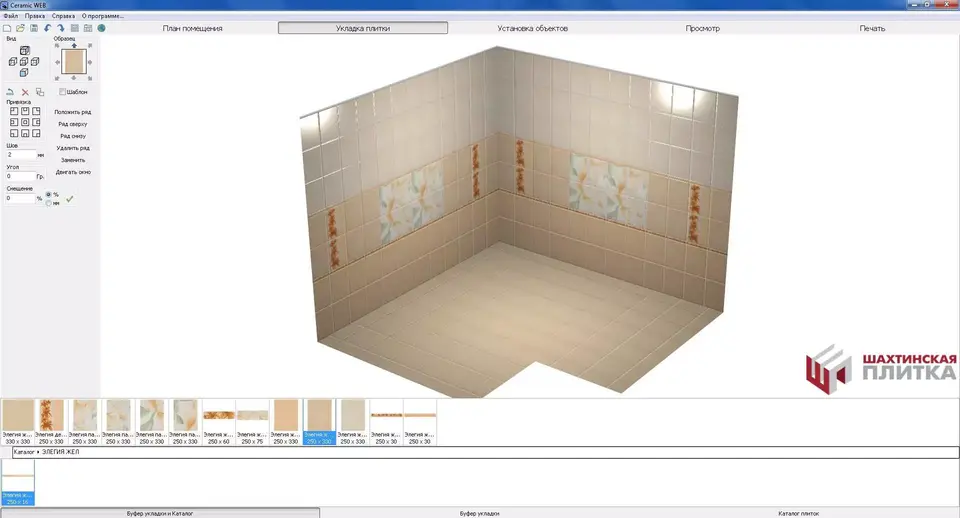Select the мм offset radio button

click(x=48, y=203)
